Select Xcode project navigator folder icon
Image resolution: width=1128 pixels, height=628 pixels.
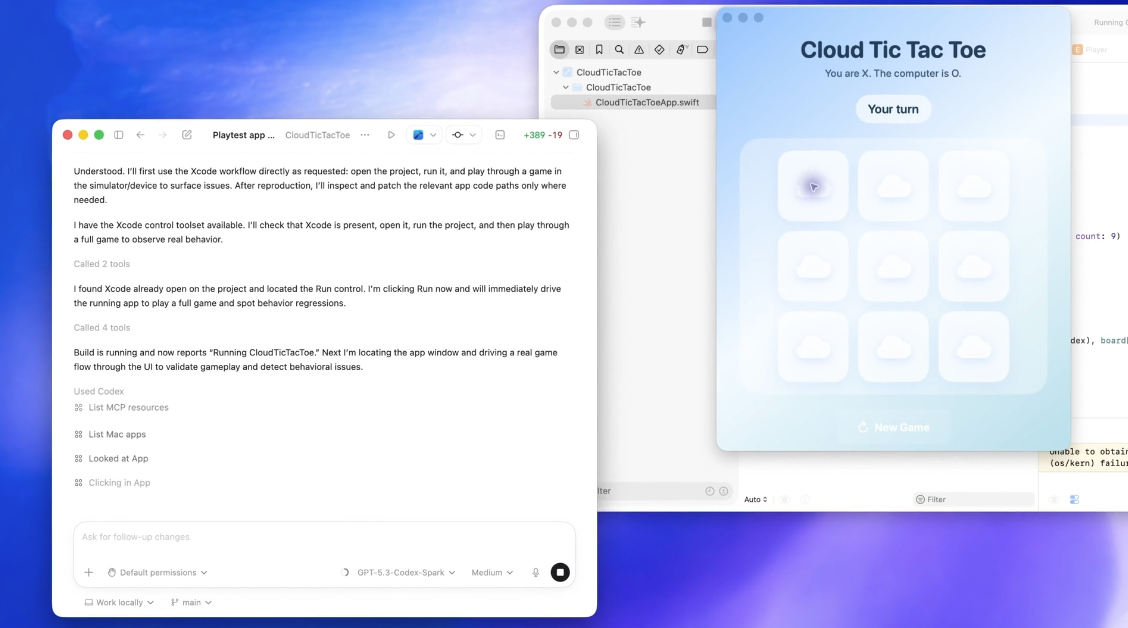(559, 50)
